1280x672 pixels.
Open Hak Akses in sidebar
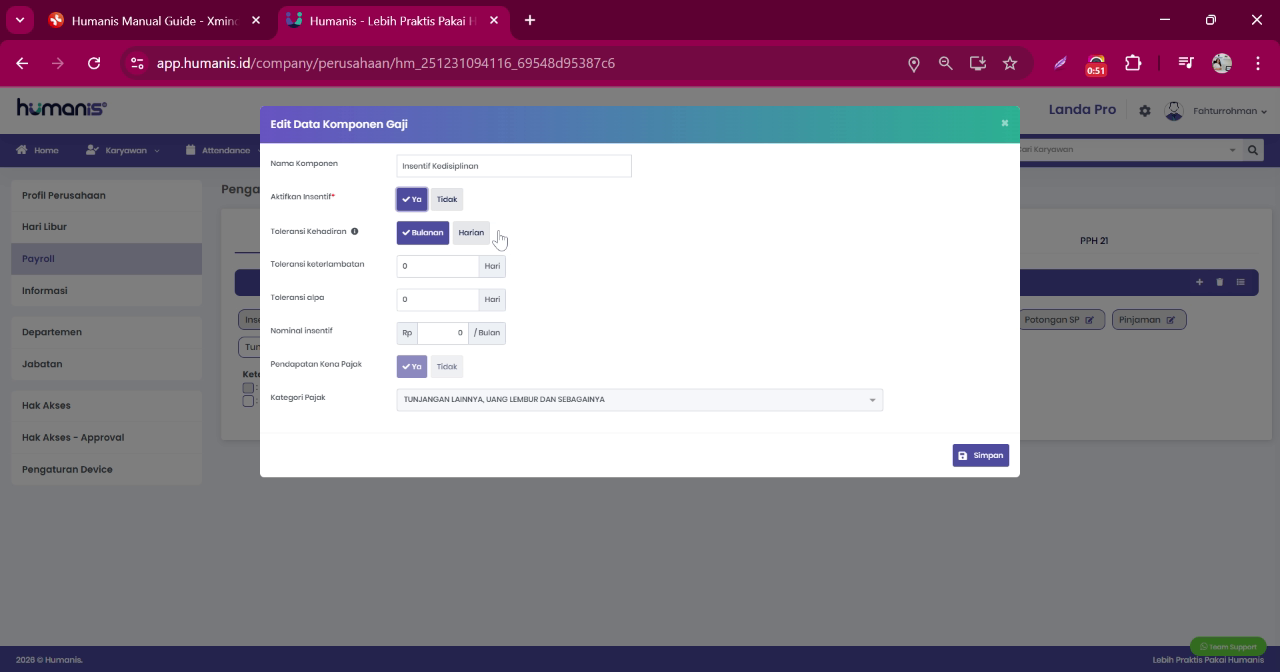pos(106,406)
